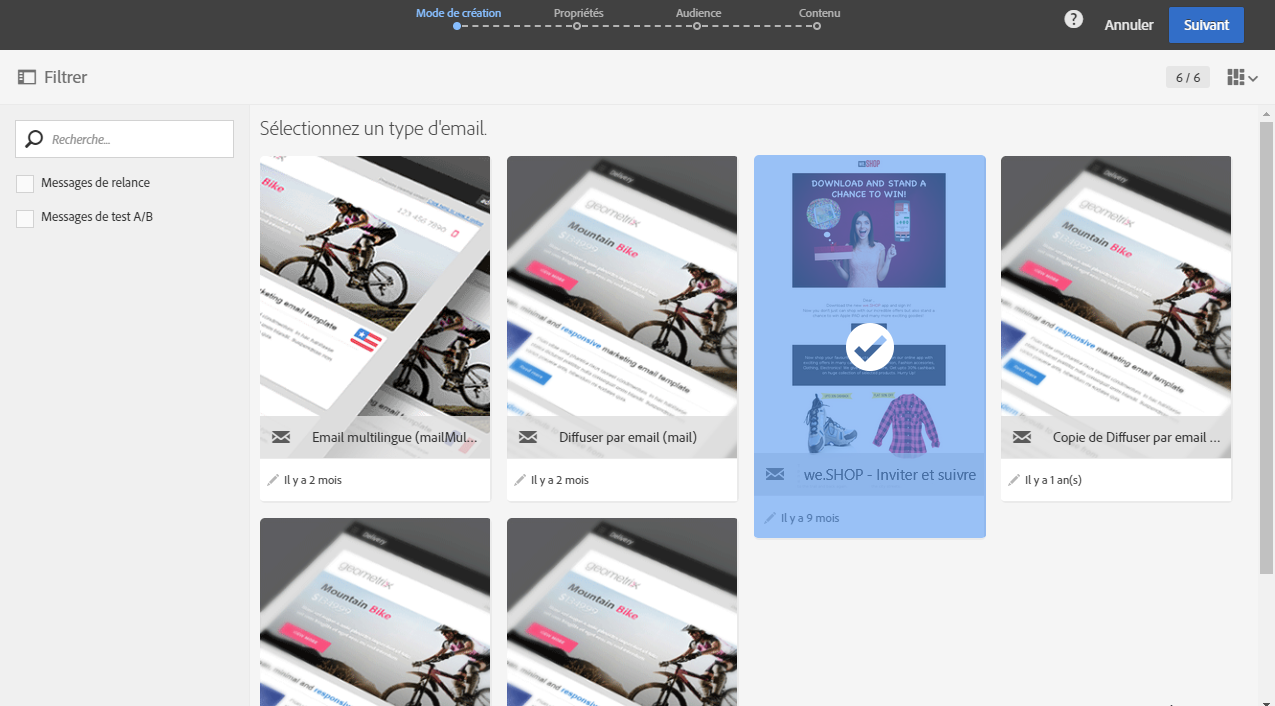Image resolution: width=1275 pixels, height=706 pixels.
Task: Click Messages de test A/B label
Action: [x=97, y=217]
